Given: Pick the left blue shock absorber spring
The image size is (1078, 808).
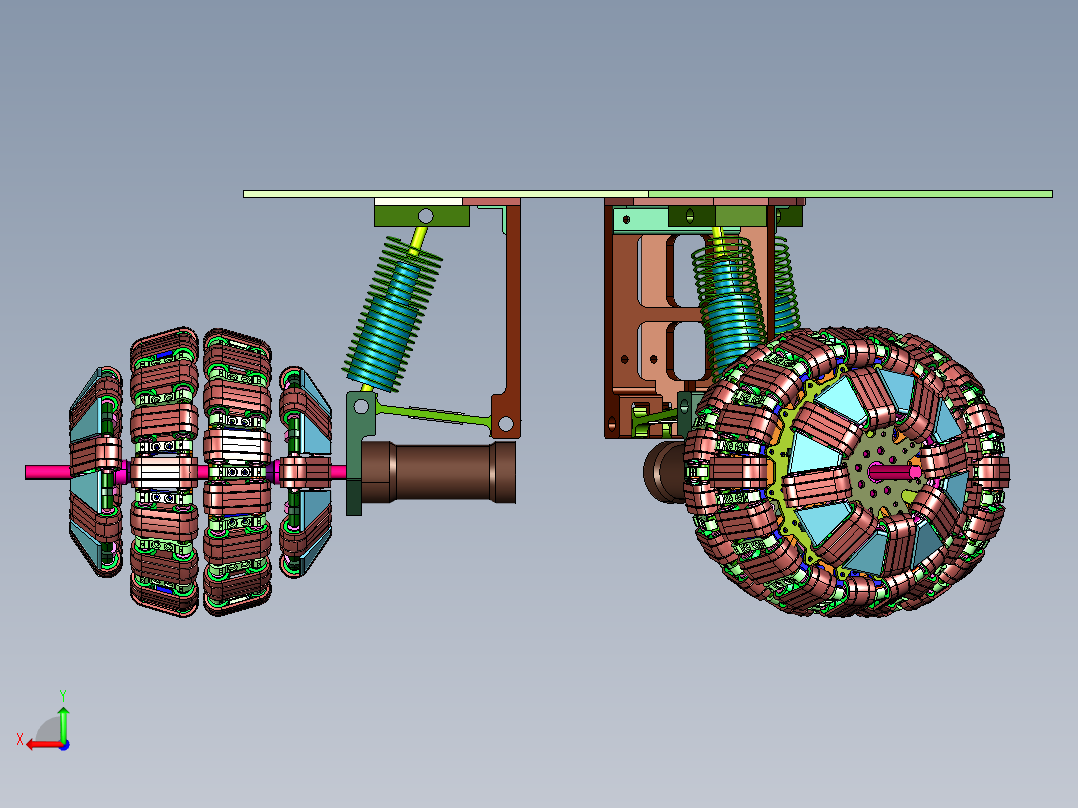Looking at the screenshot, I should click(393, 315).
